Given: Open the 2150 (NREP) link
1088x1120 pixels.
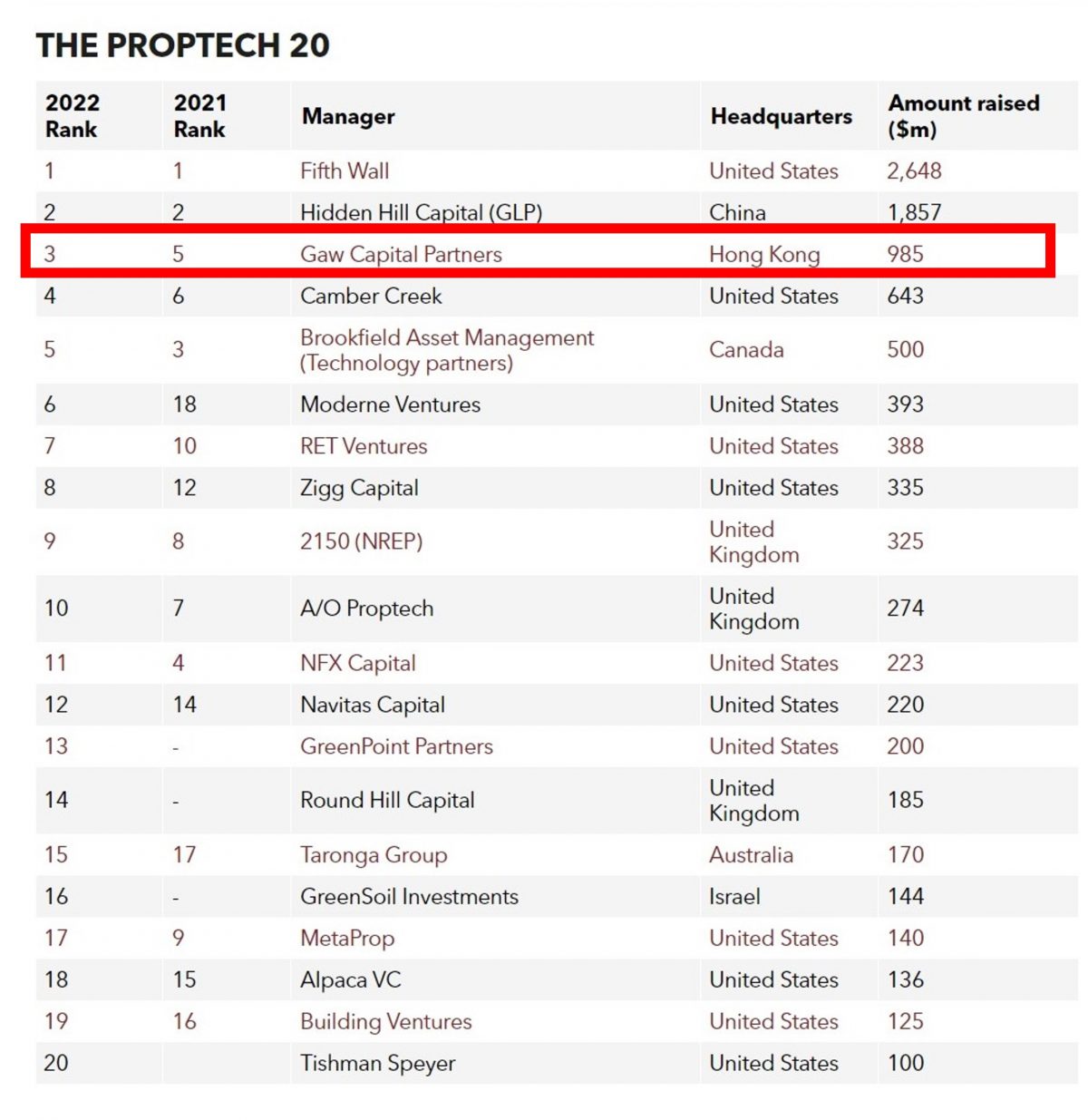Looking at the screenshot, I should pyautogui.click(x=362, y=541).
